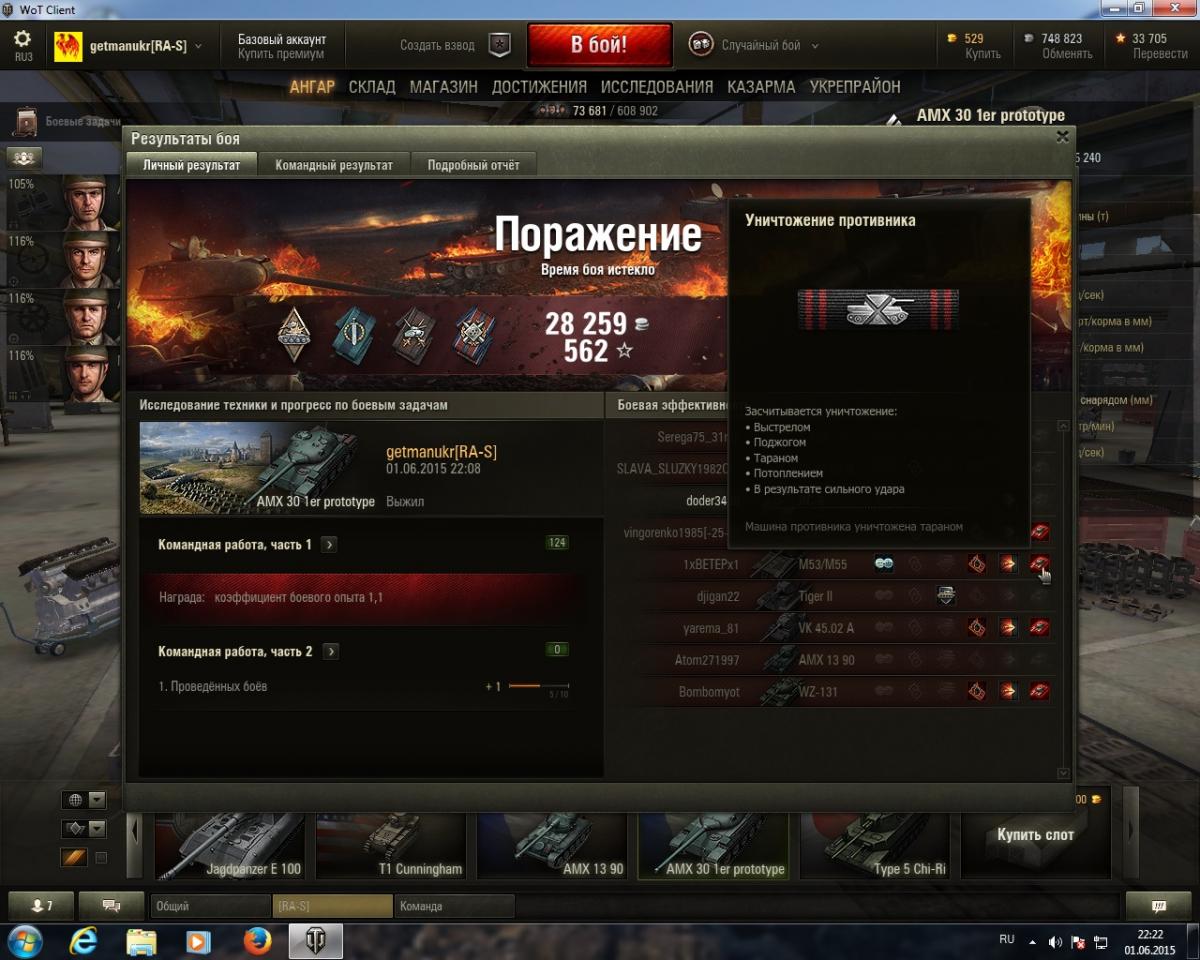1200x960 pixels.
Task: Open the chat channels button
Action: (x=111, y=906)
